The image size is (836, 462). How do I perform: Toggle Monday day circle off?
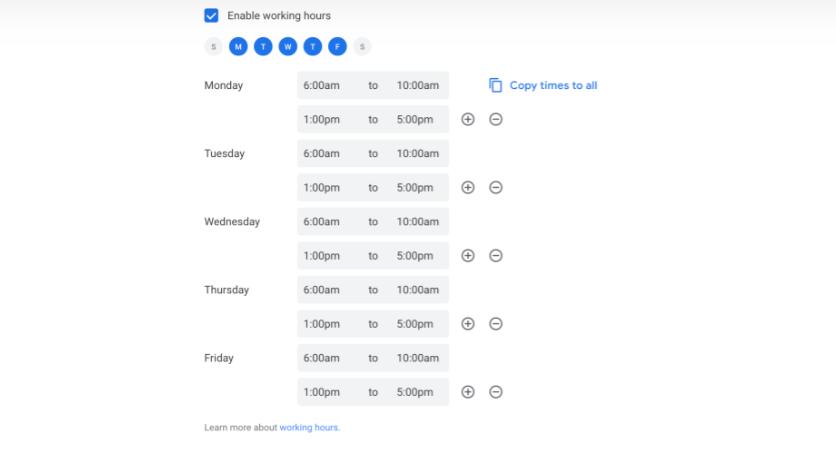pyautogui.click(x=238, y=46)
